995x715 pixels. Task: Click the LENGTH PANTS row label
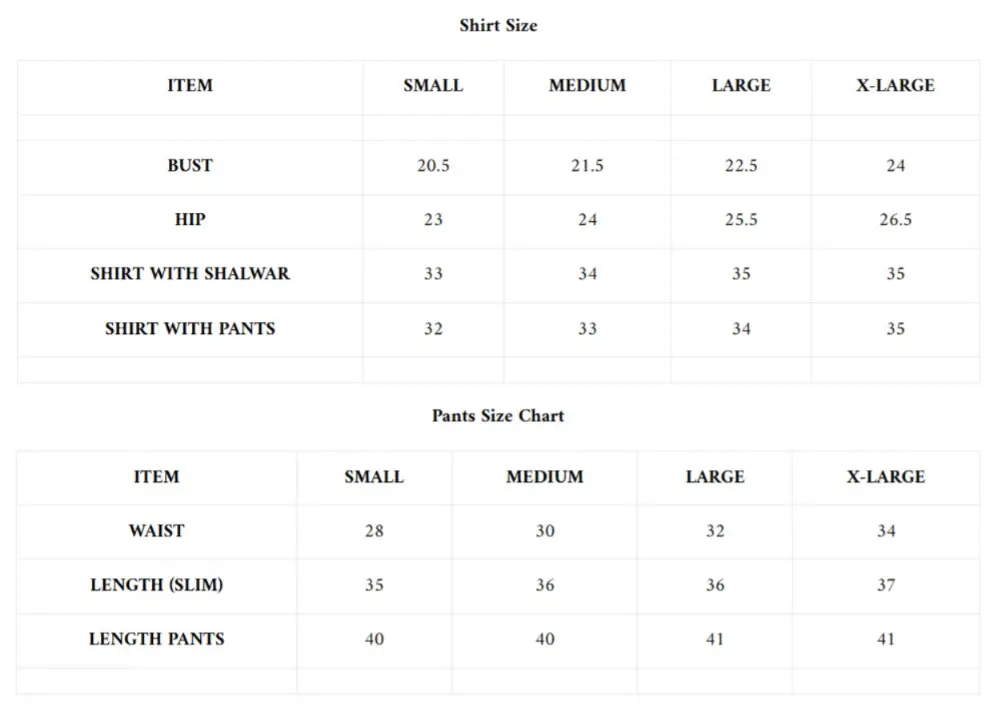tap(157, 639)
